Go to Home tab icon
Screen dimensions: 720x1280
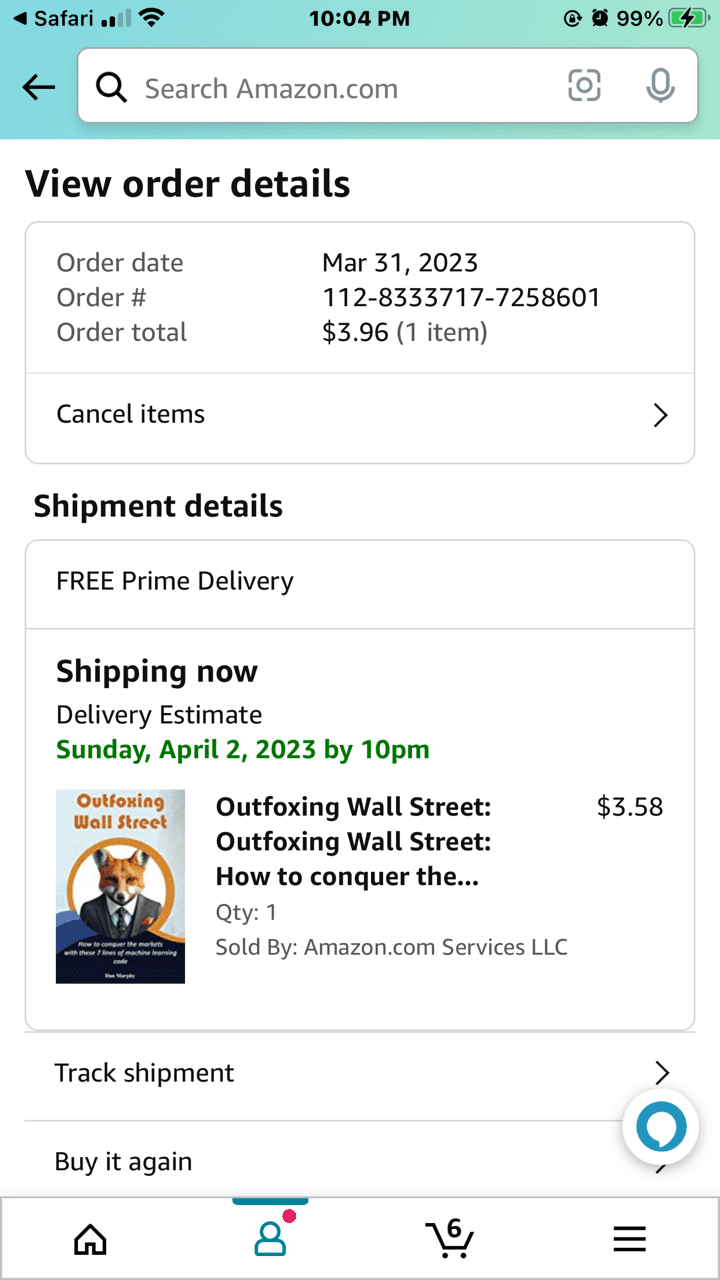coord(90,1240)
